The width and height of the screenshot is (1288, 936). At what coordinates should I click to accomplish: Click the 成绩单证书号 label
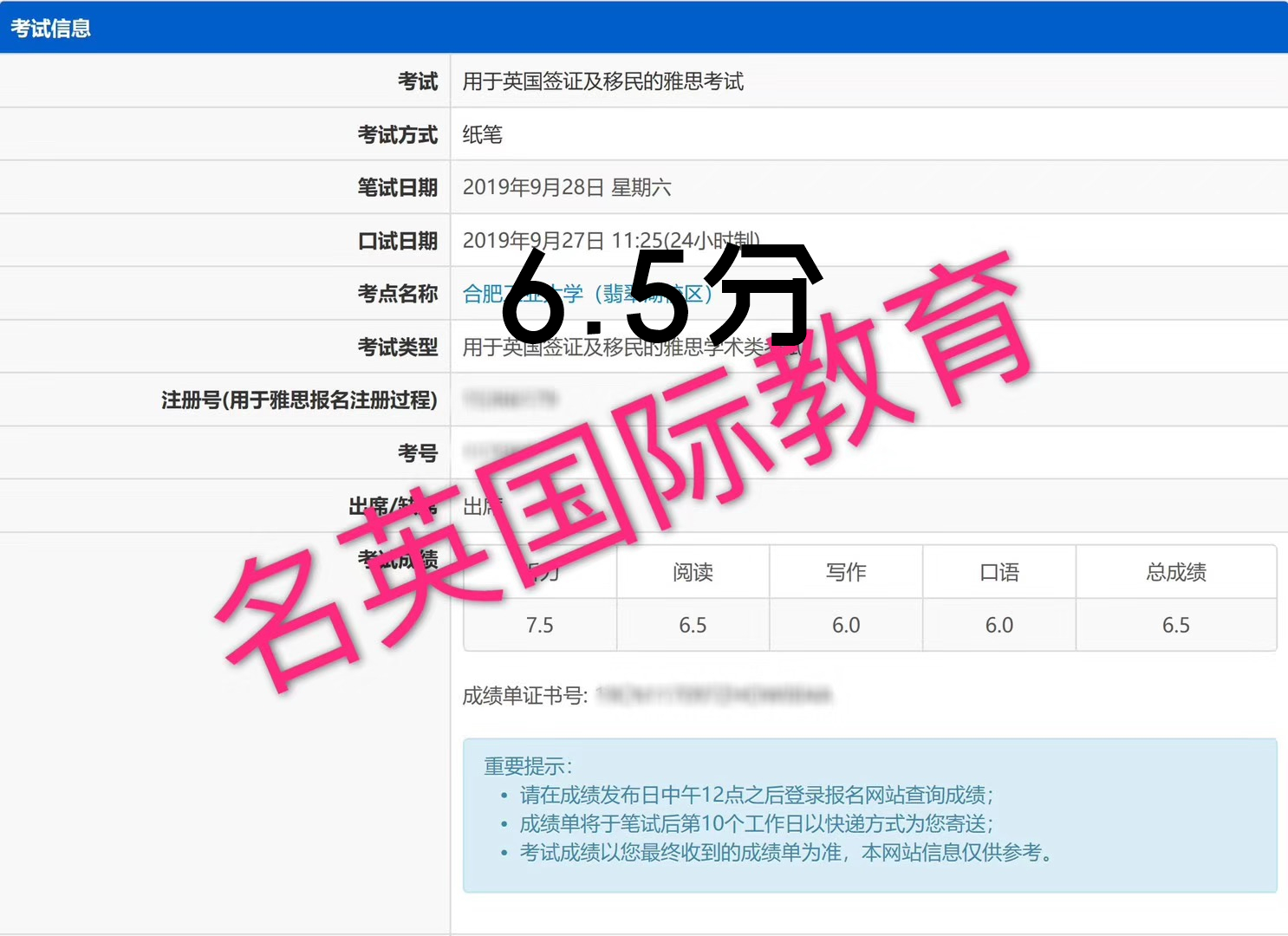point(525,695)
